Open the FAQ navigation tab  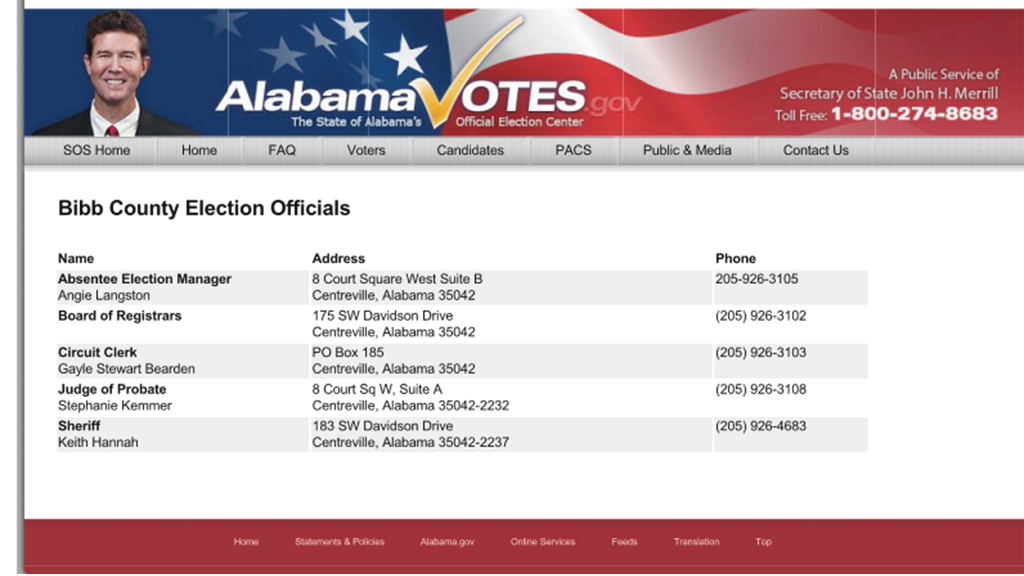(x=281, y=150)
